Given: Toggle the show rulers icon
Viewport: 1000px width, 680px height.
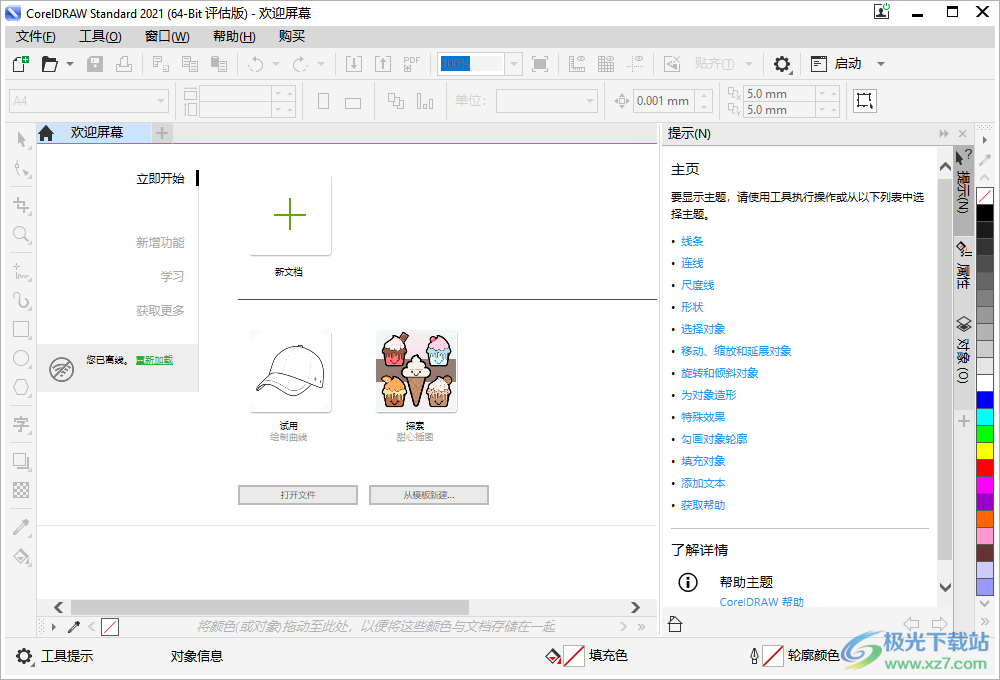Looking at the screenshot, I should point(577,64).
